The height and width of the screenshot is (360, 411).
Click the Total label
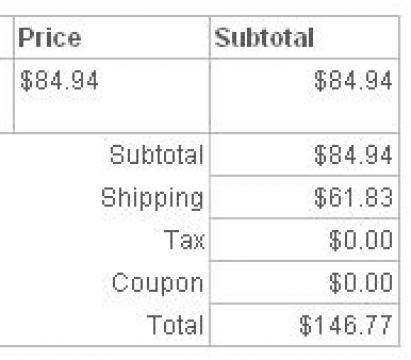click(x=175, y=325)
